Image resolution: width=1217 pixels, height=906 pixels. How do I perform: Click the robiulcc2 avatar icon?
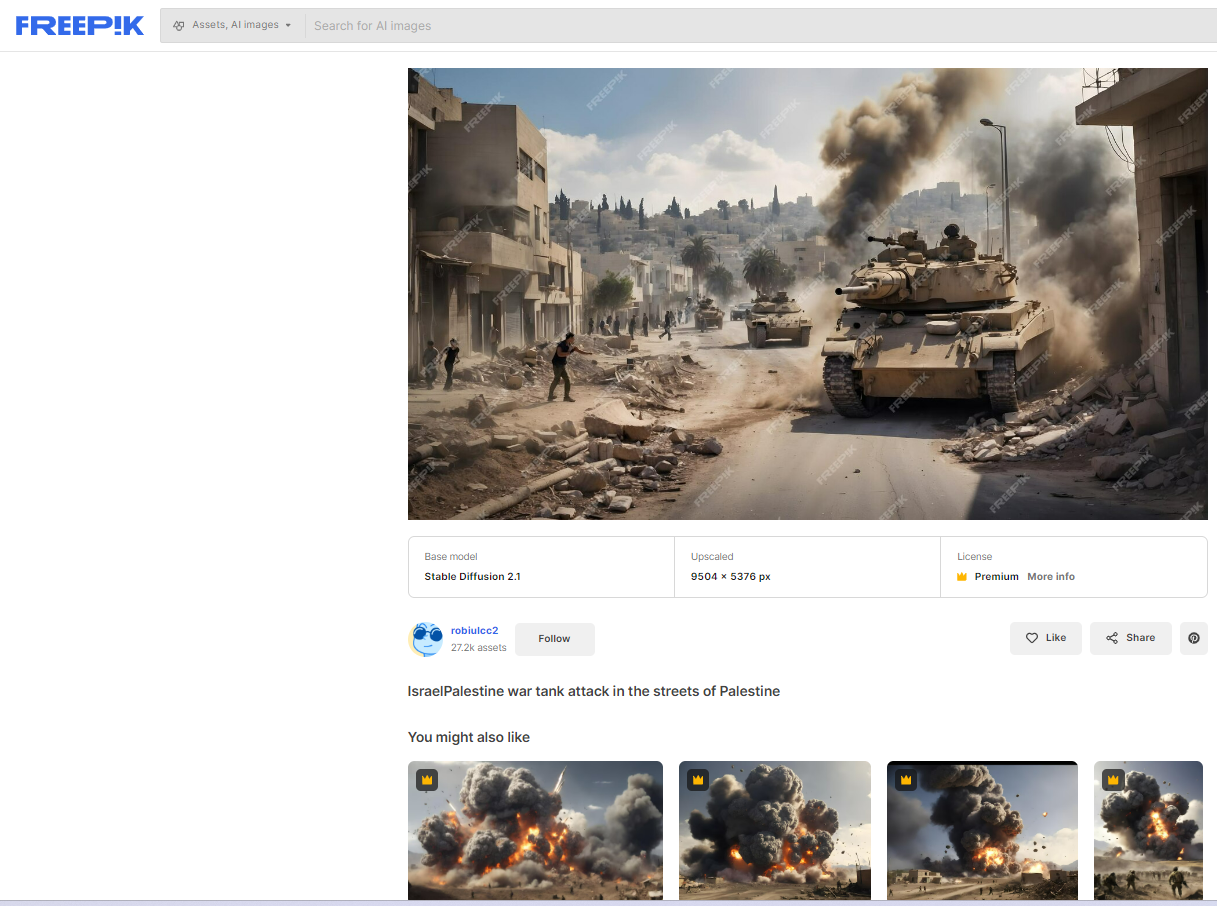pyautogui.click(x=427, y=639)
